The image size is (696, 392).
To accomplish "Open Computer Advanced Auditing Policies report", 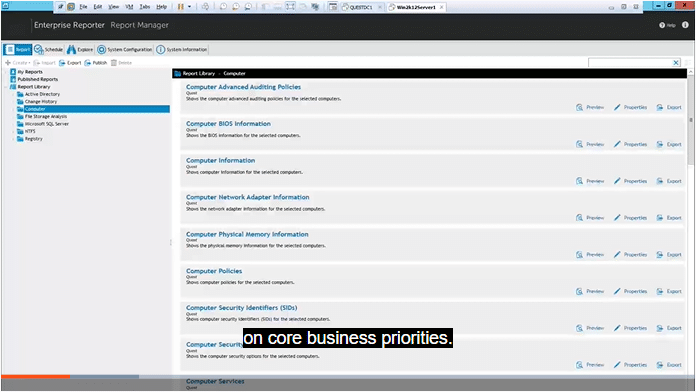I will point(243,87).
